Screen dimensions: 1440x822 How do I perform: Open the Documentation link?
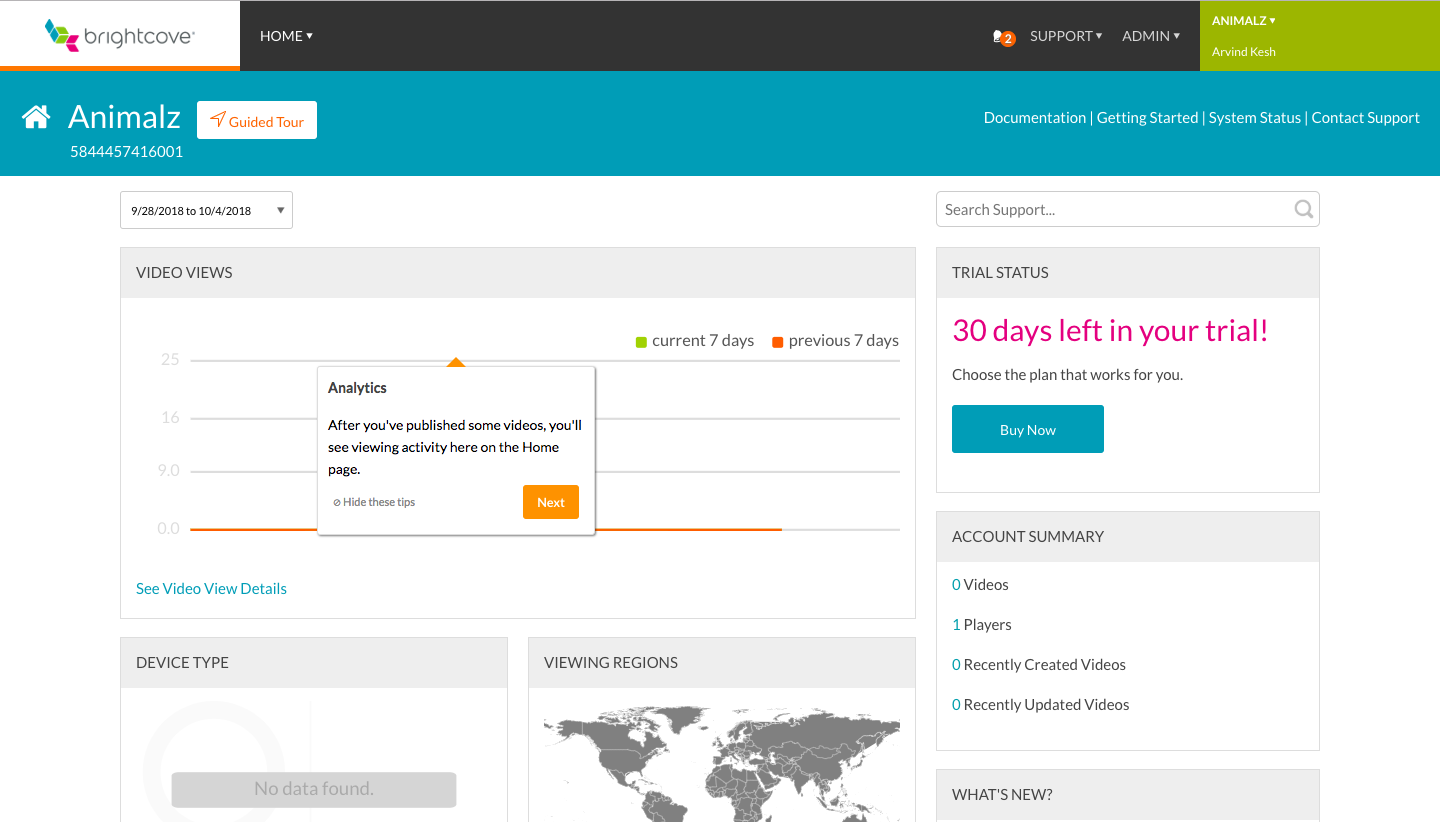[x=1035, y=118]
